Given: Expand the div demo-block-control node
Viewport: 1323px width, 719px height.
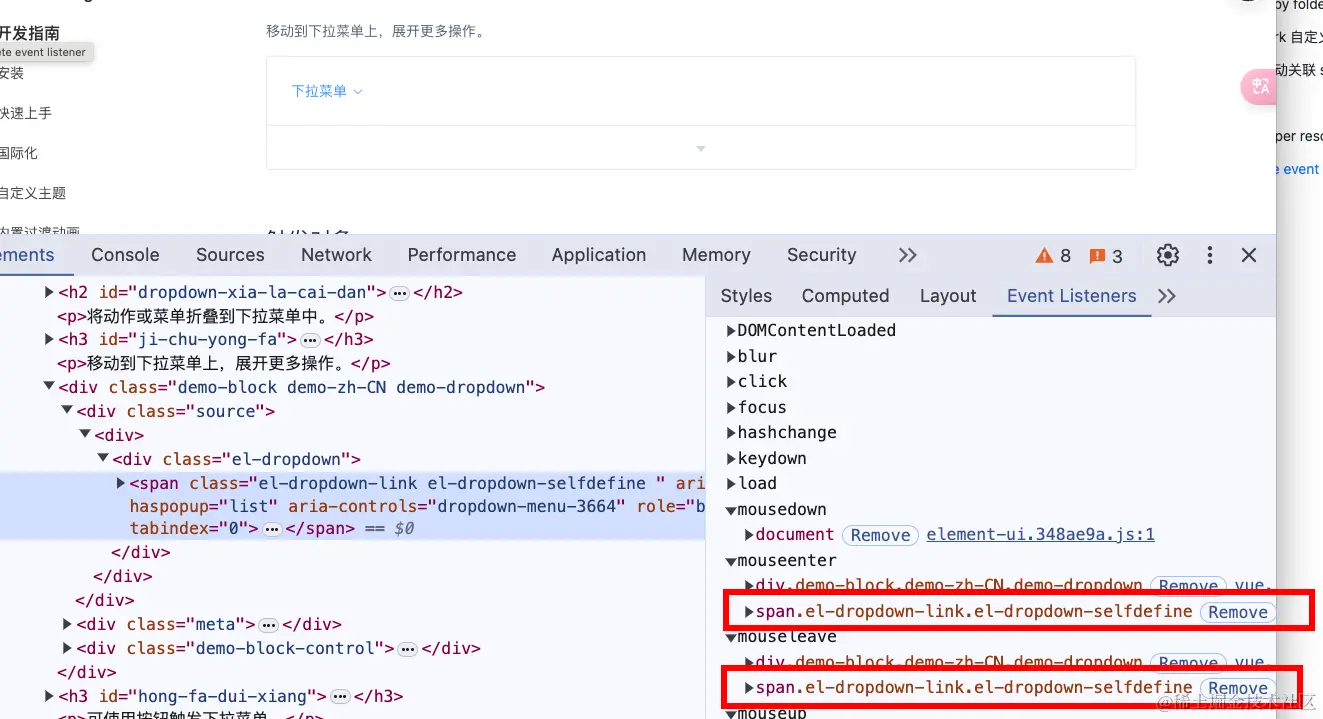Looking at the screenshot, I should click(67, 648).
